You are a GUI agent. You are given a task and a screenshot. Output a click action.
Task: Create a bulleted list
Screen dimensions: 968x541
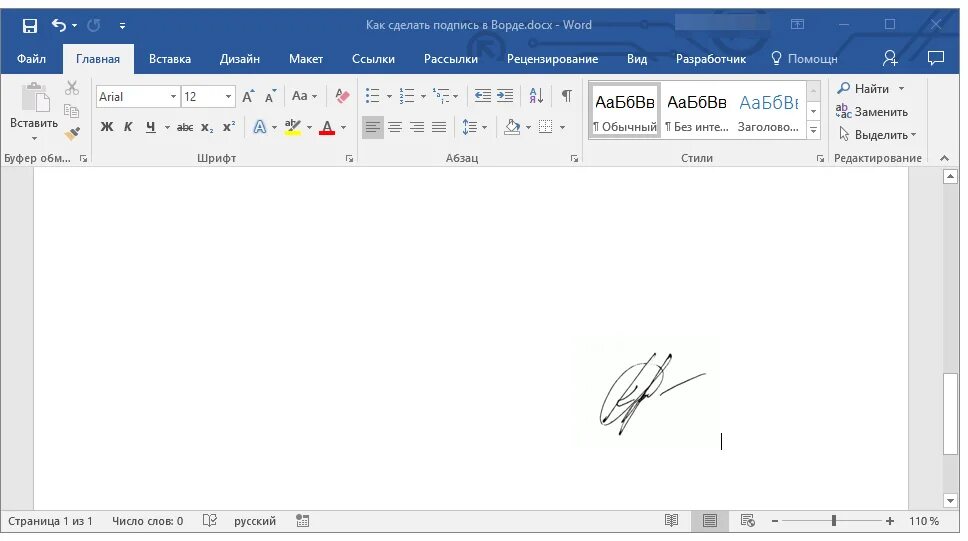[372, 96]
